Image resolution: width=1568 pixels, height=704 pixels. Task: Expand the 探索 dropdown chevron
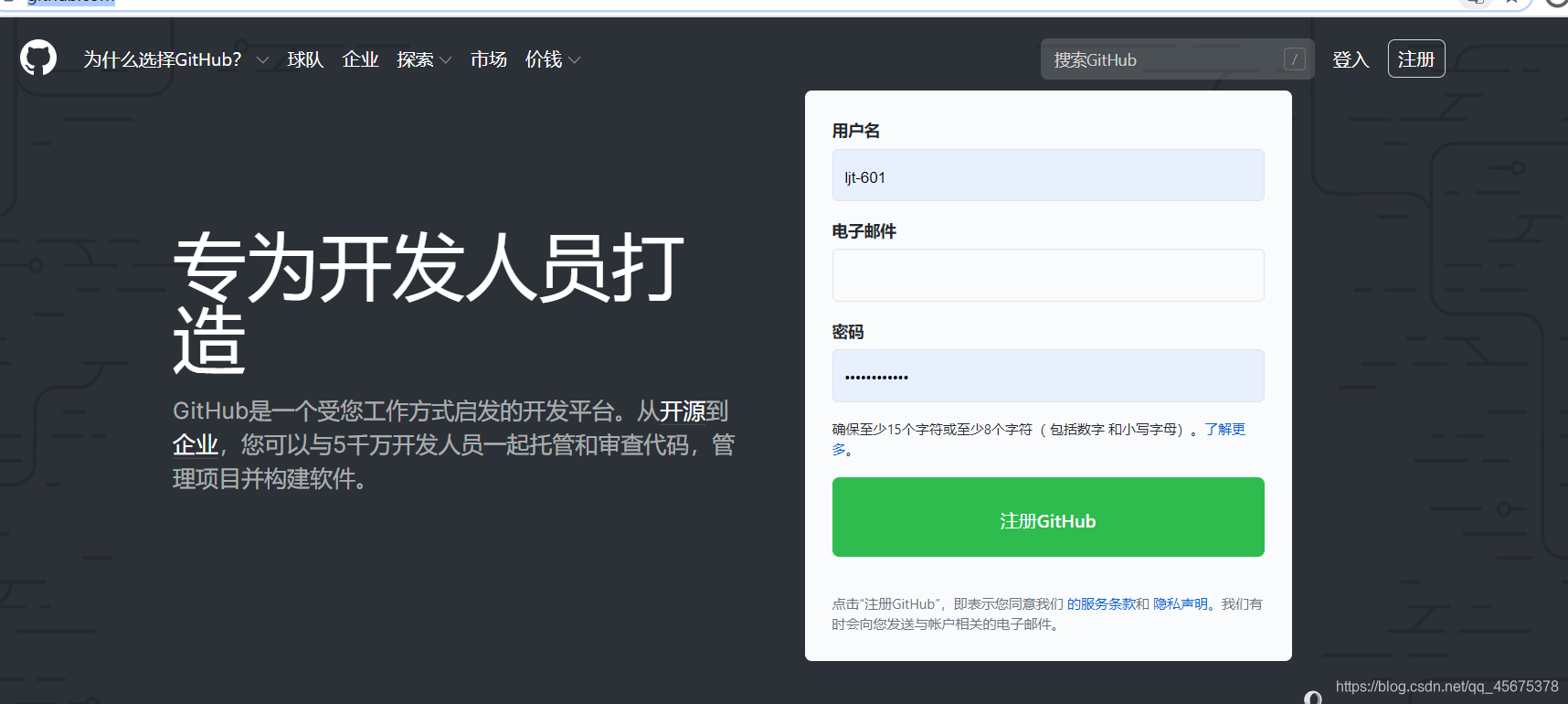pyautogui.click(x=445, y=60)
